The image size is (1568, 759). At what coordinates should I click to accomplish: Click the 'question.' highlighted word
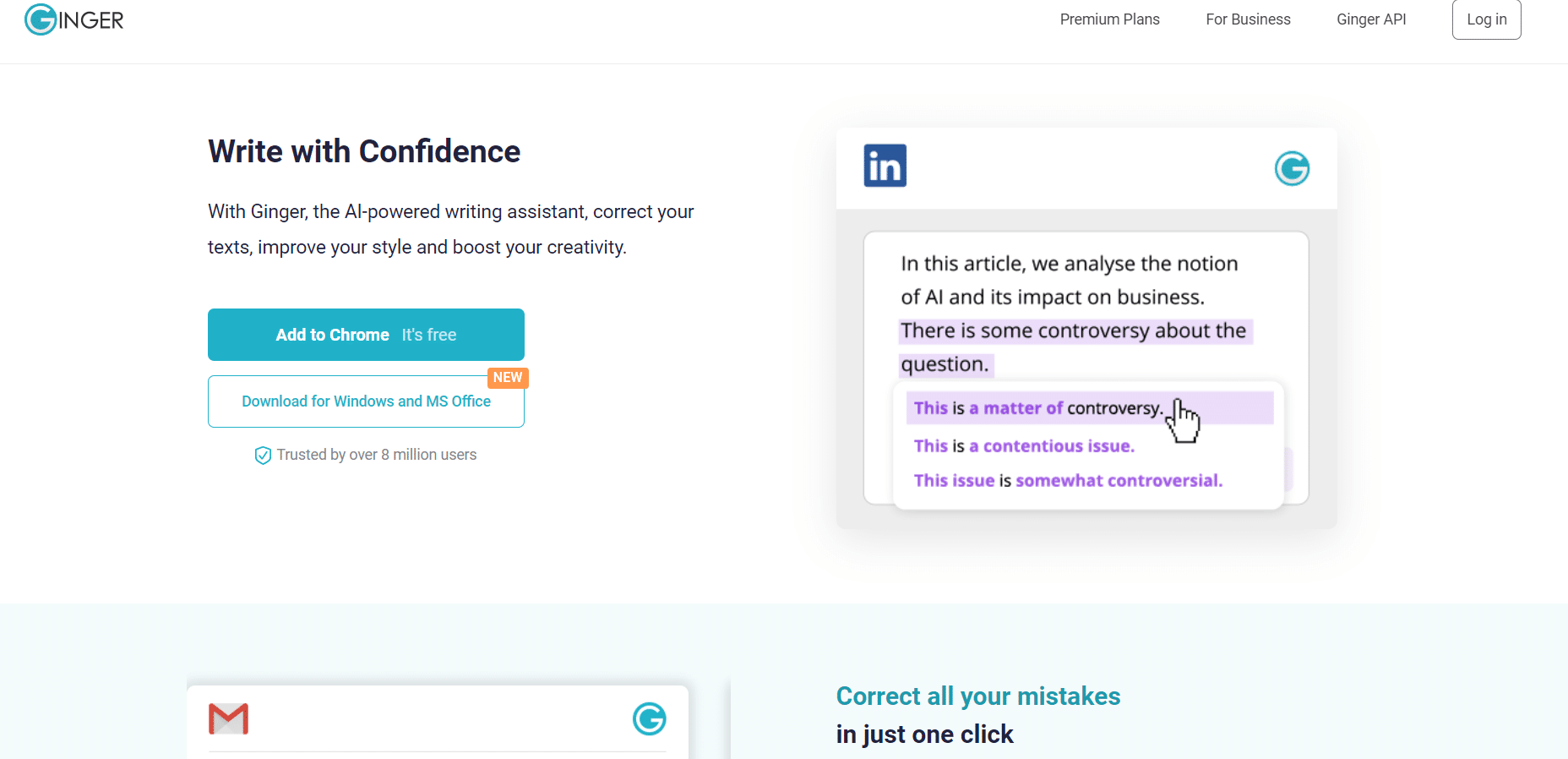[x=945, y=364]
